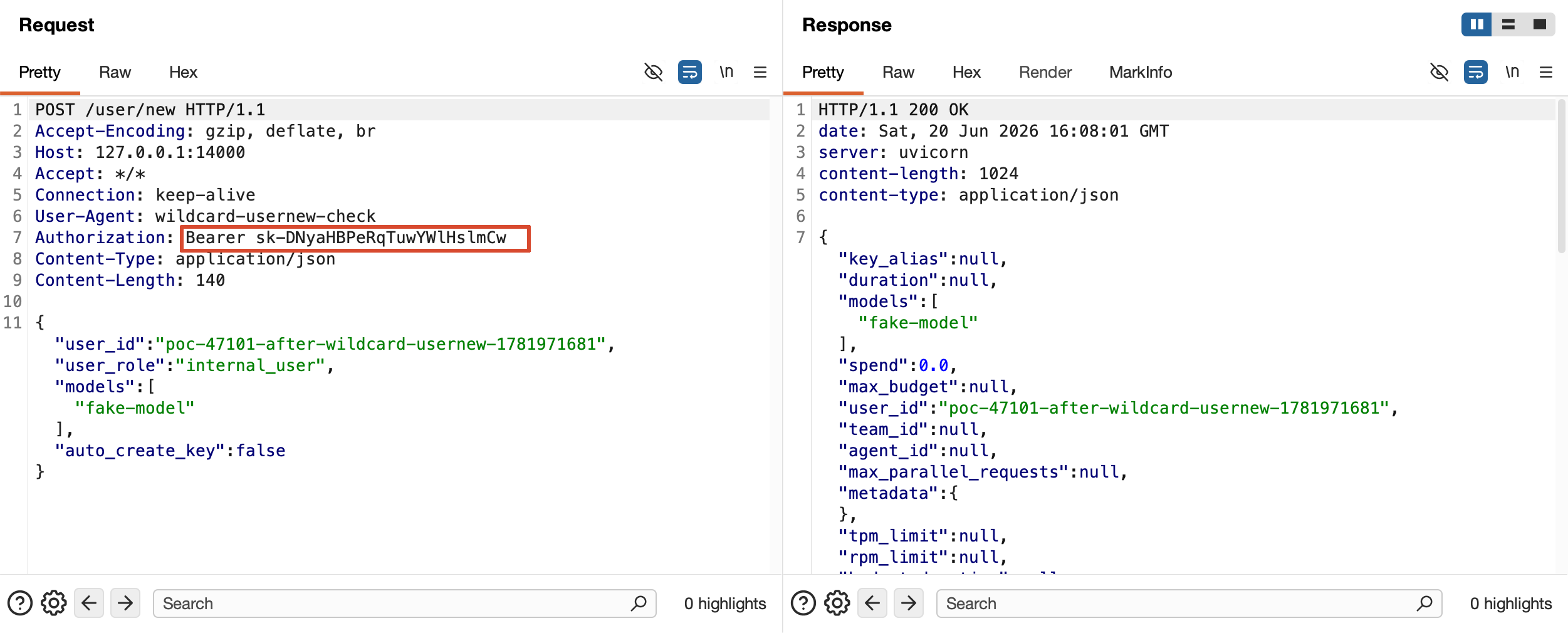Image resolution: width=1568 pixels, height=633 pixels.
Task: Select combined single-view layout icon
Action: coord(1539,24)
